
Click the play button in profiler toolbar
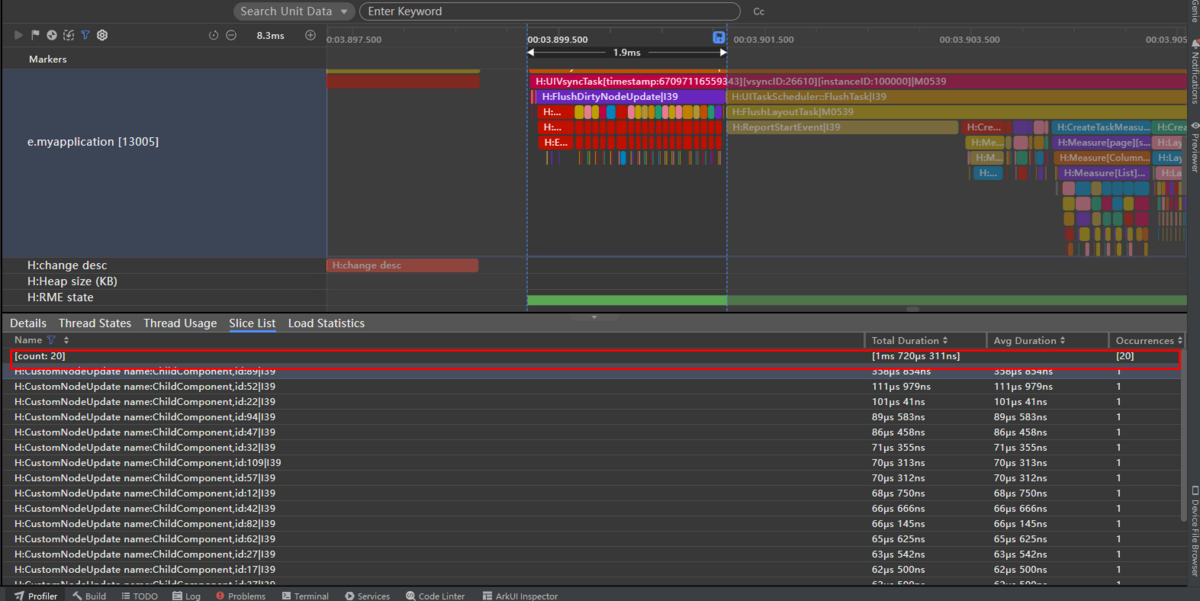coord(18,35)
